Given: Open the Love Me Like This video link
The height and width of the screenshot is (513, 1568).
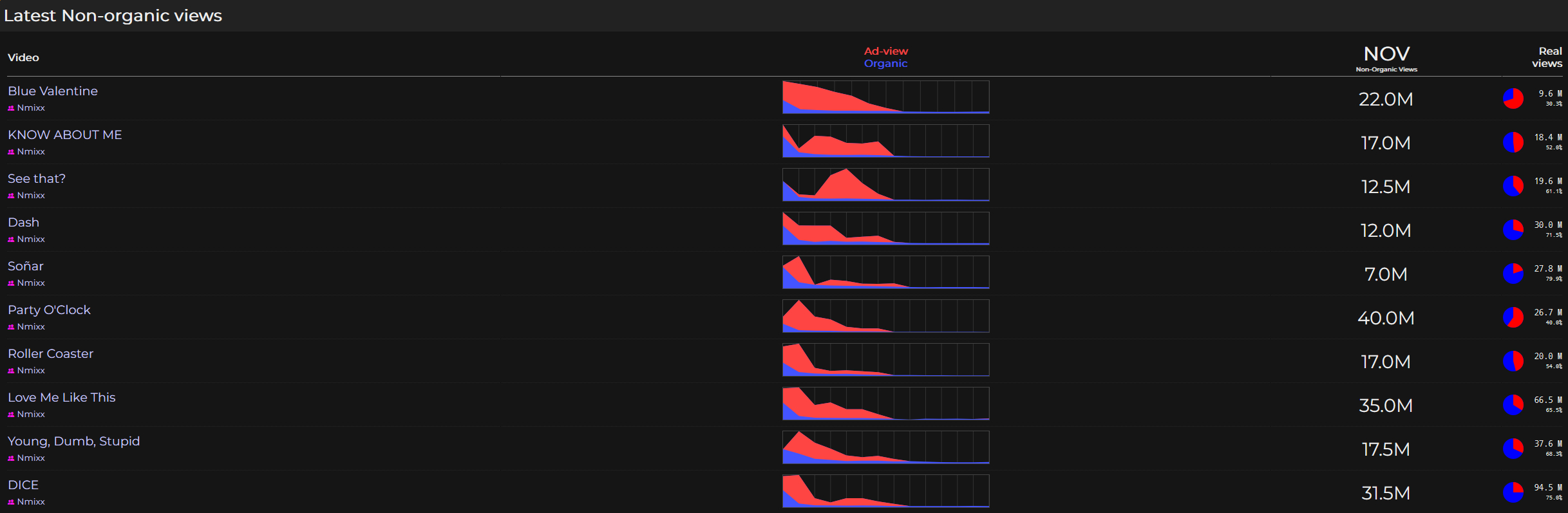Looking at the screenshot, I should tap(62, 398).
